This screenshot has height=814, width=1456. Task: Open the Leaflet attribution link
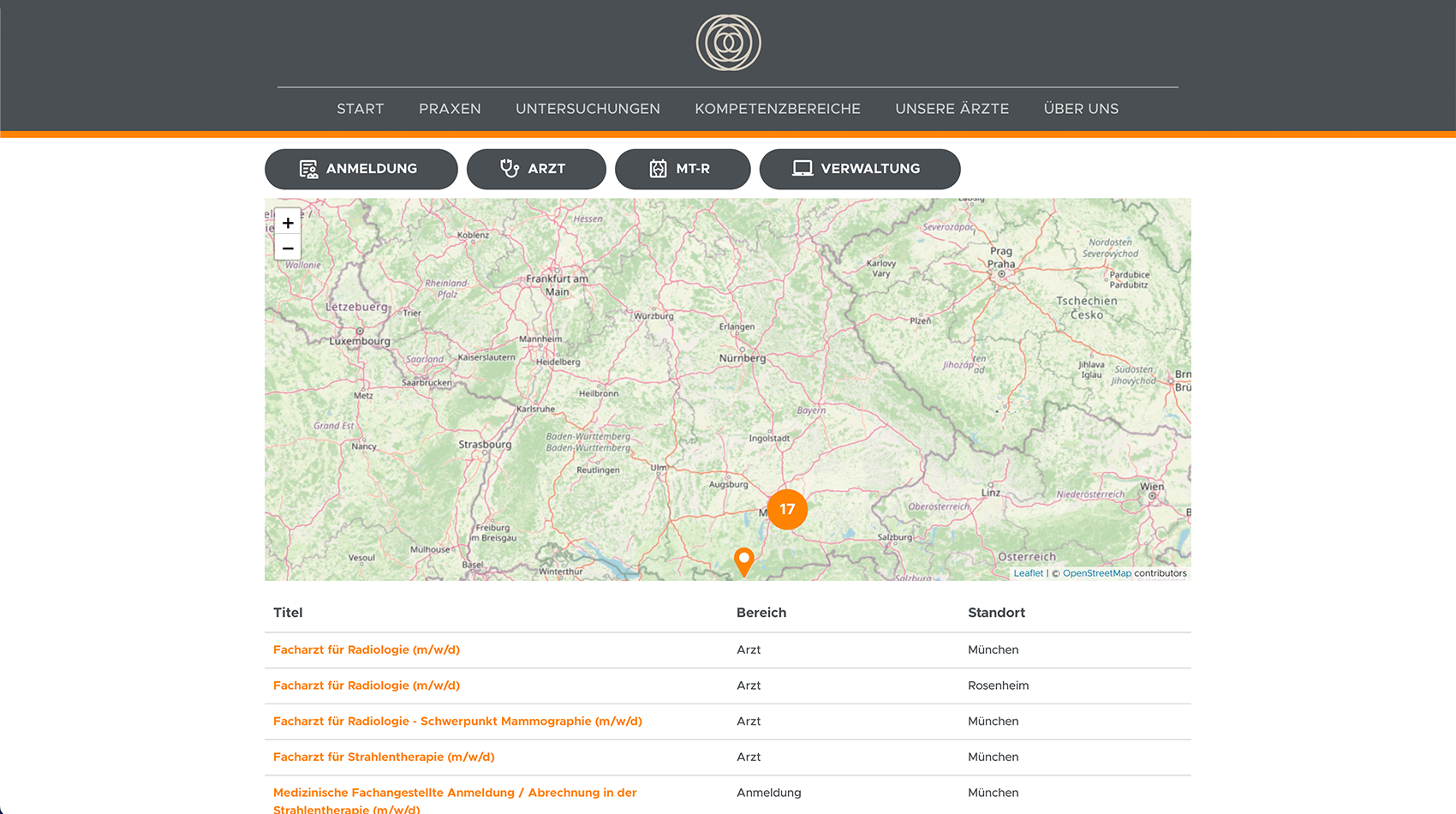point(1028,573)
